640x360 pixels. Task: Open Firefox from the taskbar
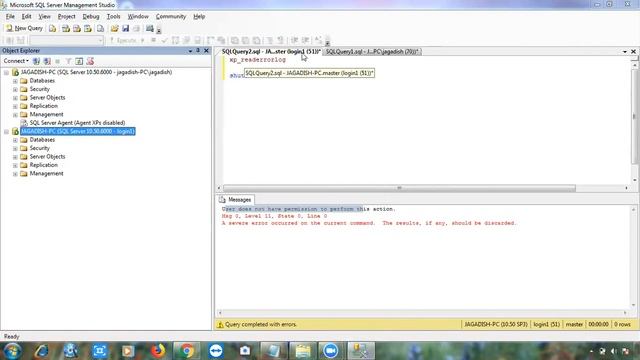tap(158, 351)
